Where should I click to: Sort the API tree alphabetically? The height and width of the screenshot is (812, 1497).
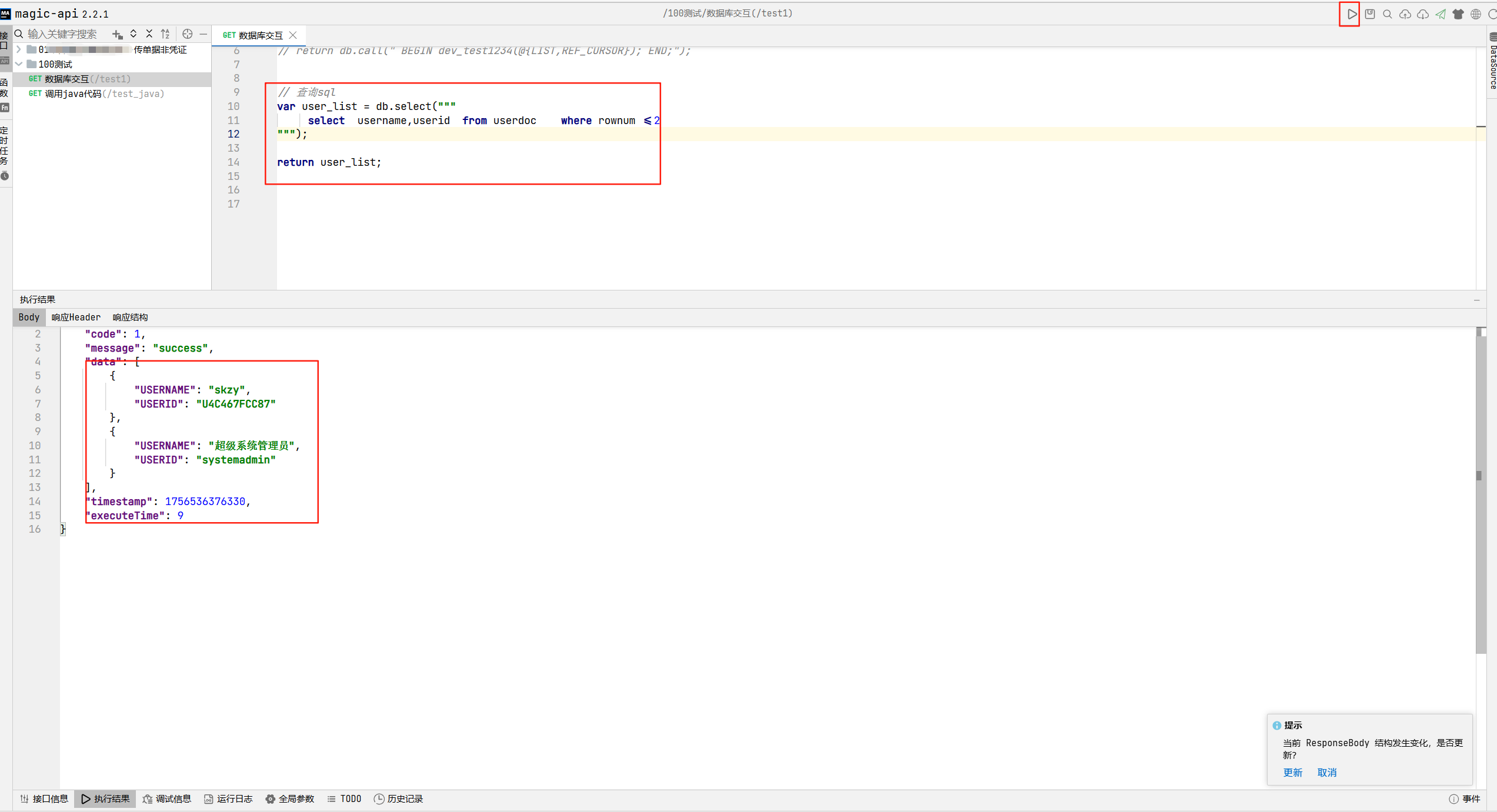[165, 34]
